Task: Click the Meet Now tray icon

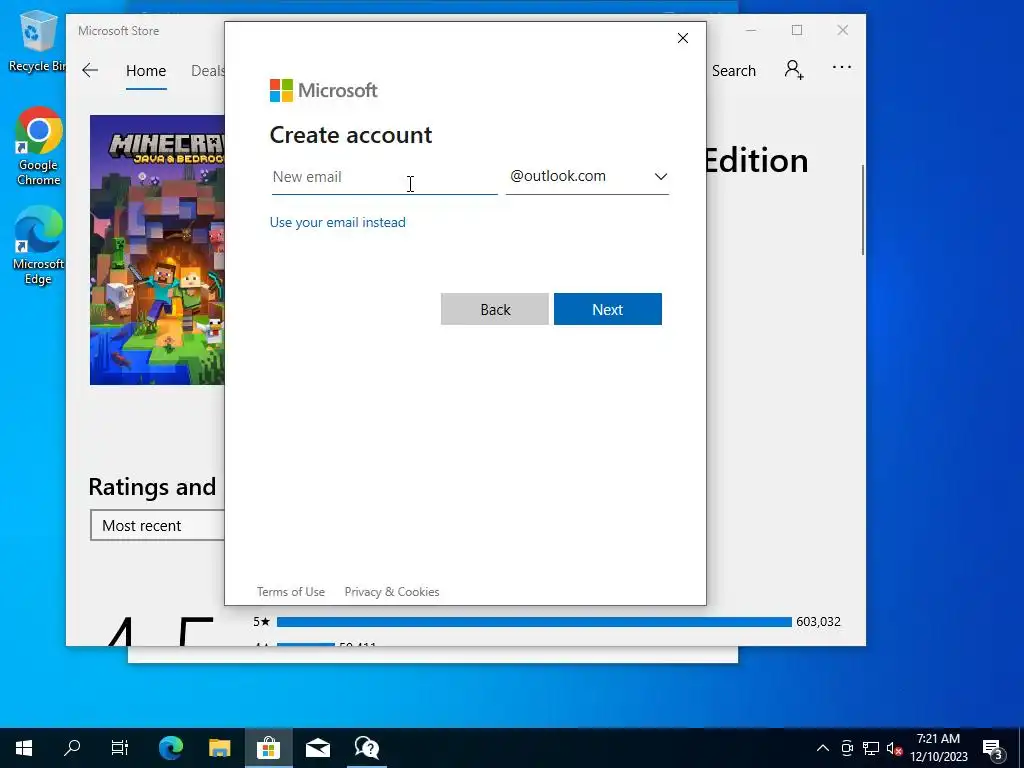Action: (x=847, y=748)
